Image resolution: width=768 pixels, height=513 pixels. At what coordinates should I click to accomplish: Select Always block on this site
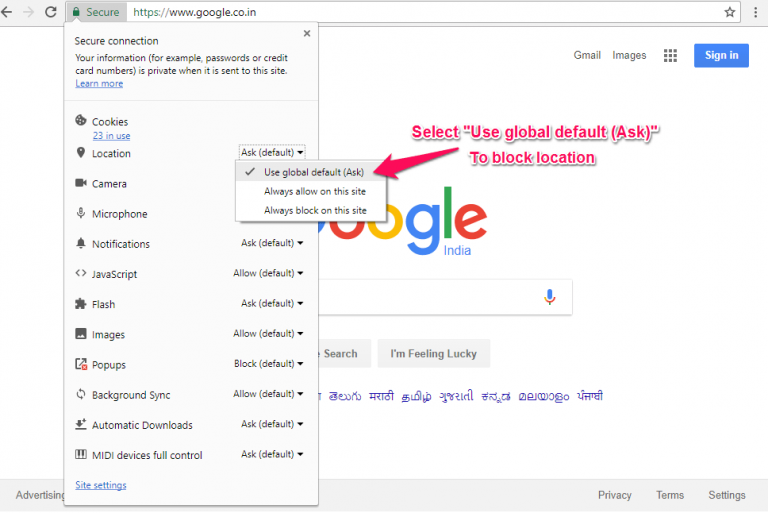[311, 210]
